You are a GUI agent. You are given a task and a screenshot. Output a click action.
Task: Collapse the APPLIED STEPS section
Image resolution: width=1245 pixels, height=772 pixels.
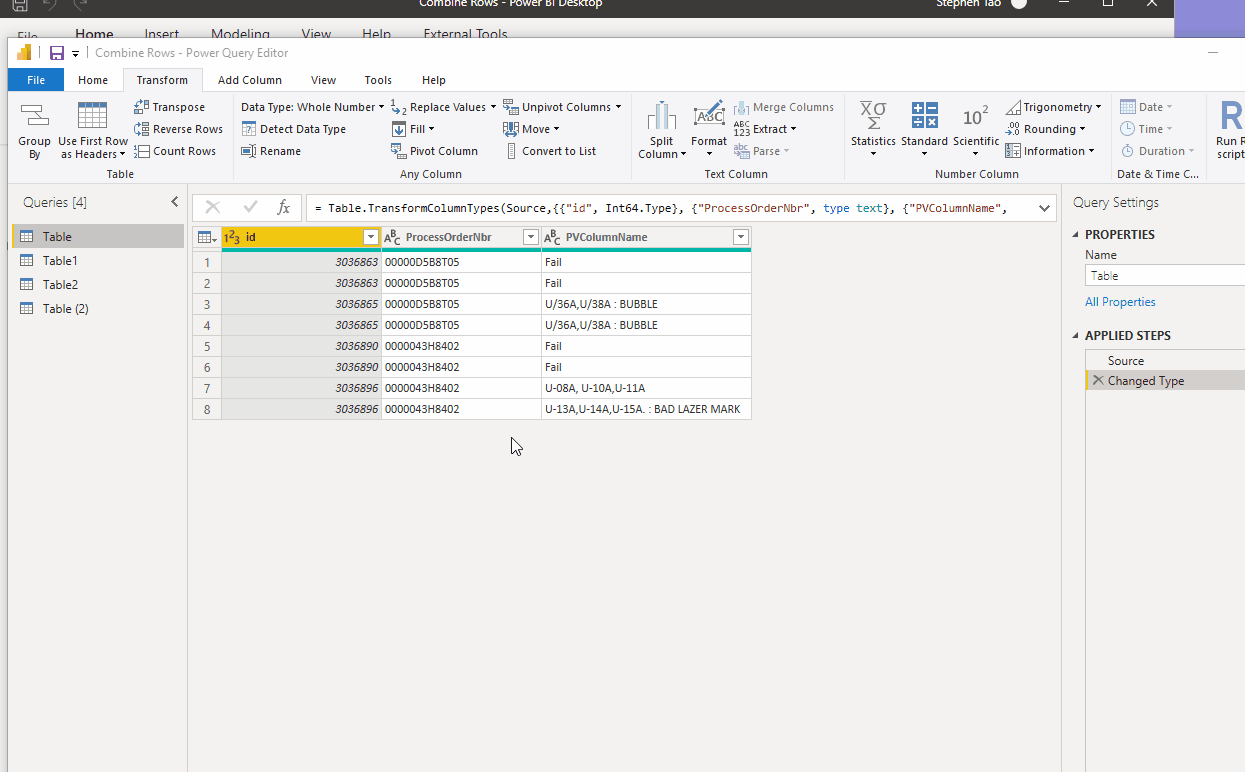(x=1077, y=336)
